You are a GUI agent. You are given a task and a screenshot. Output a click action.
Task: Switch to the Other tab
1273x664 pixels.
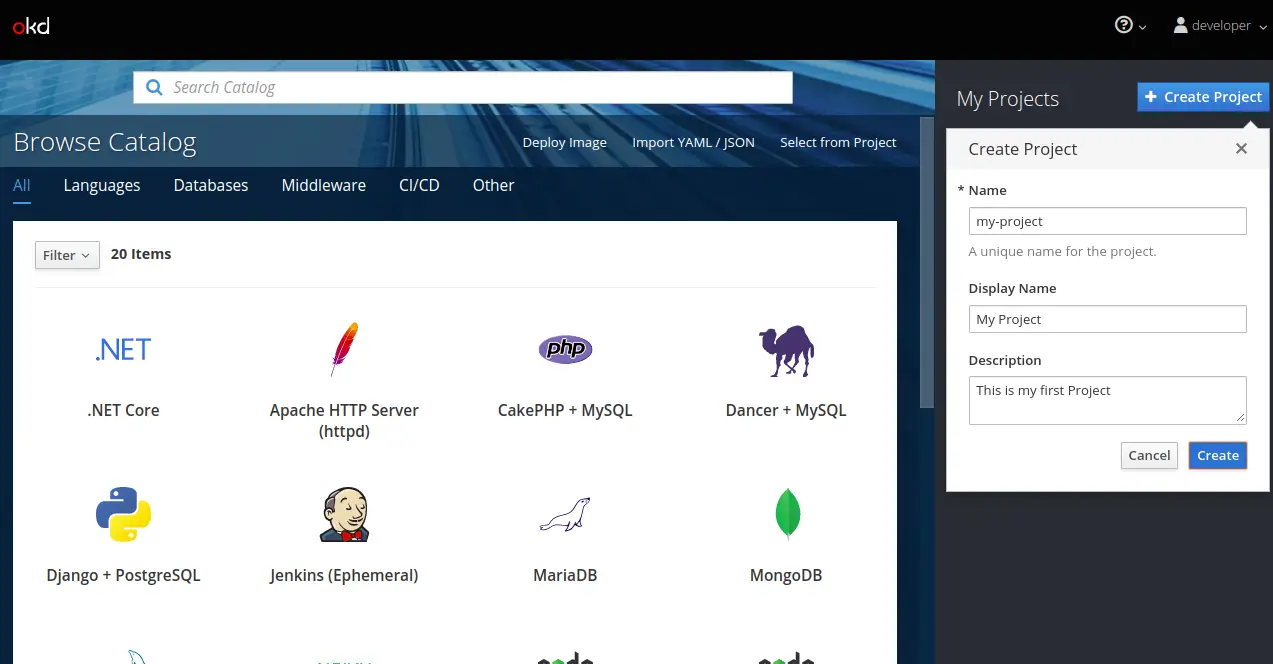click(494, 185)
